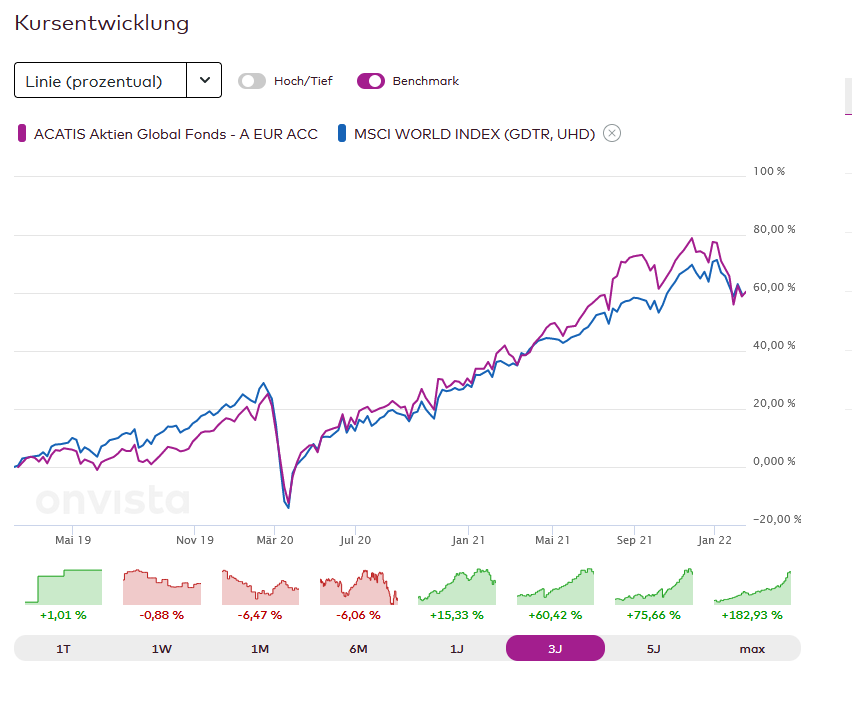Open the Linie (prozentual) chart type dropdown

tap(101, 81)
